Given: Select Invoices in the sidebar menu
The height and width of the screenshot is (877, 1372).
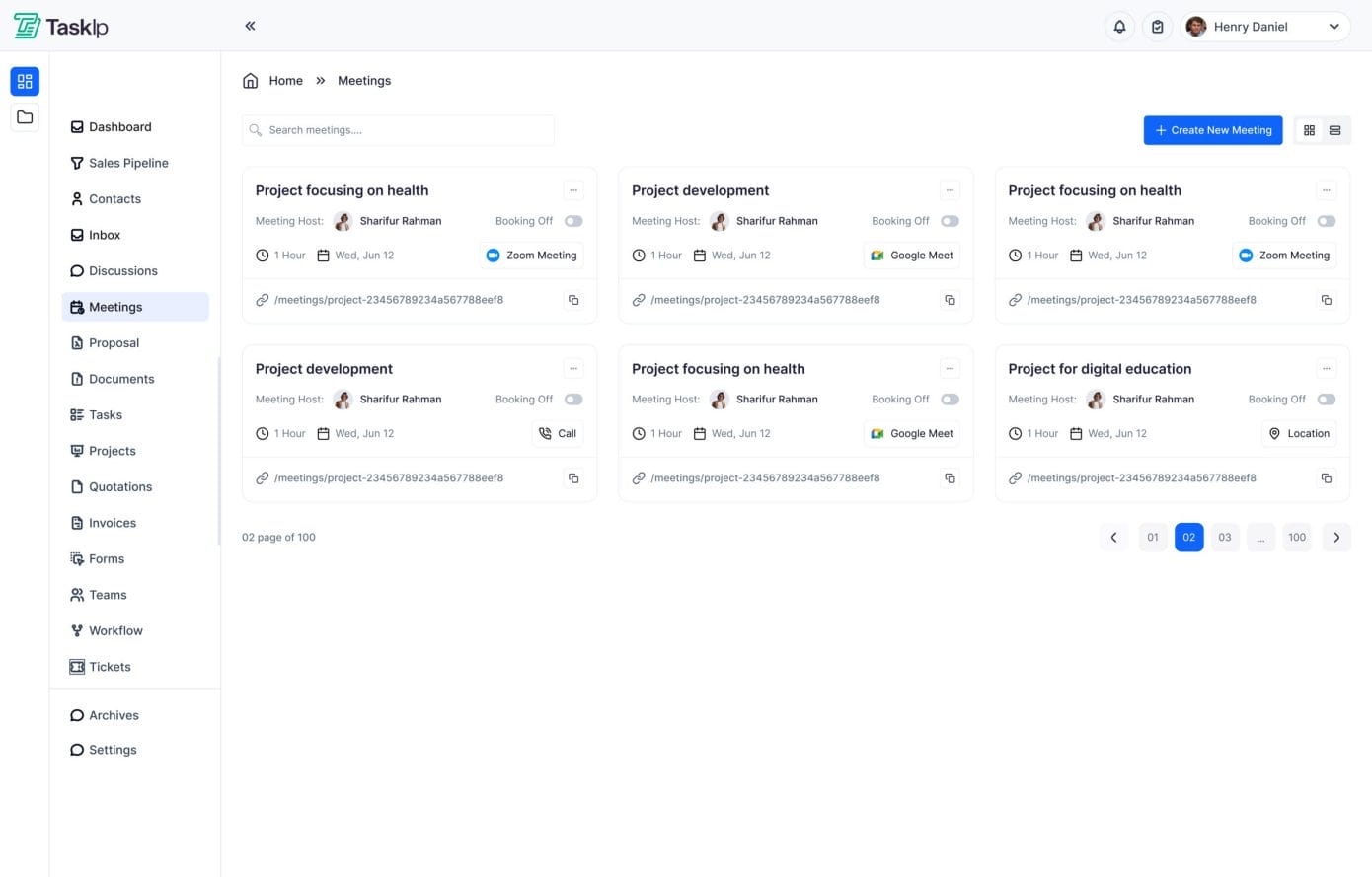Looking at the screenshot, I should pos(113,523).
